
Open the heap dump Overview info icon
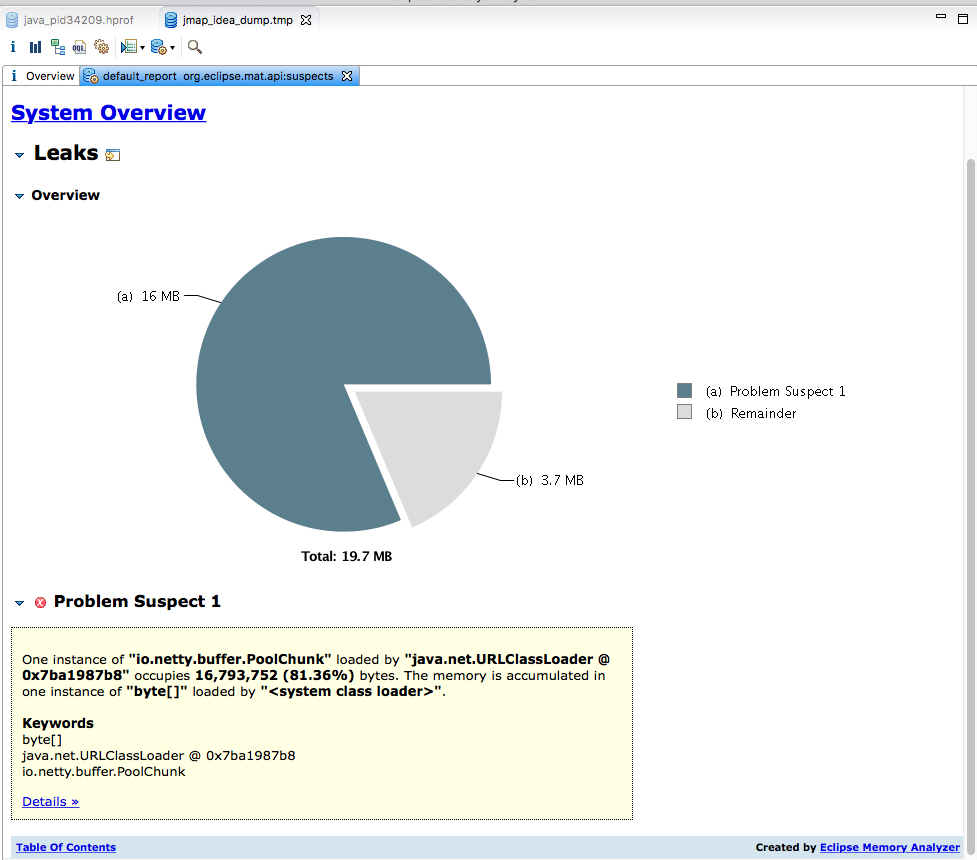coord(13,47)
